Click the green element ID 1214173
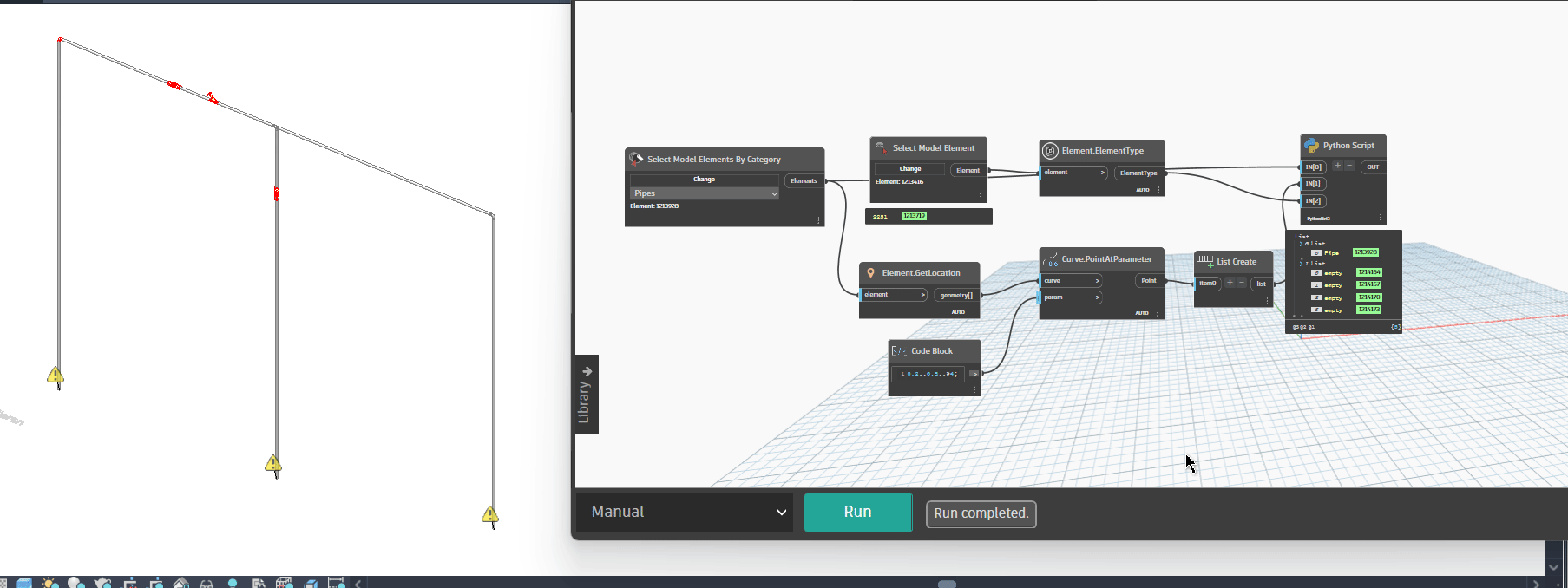The height and width of the screenshot is (588, 1568). [x=1369, y=310]
